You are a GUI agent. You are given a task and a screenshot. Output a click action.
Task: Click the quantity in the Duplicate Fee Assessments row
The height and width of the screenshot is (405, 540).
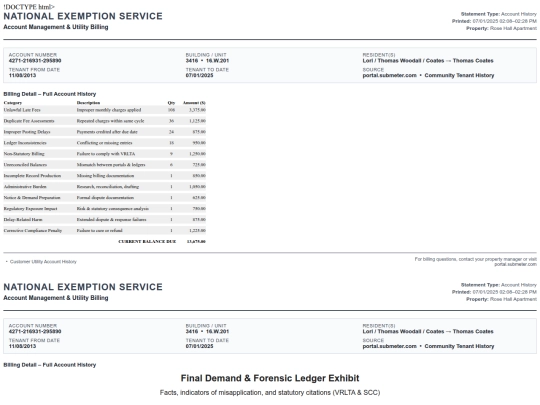[172, 121]
